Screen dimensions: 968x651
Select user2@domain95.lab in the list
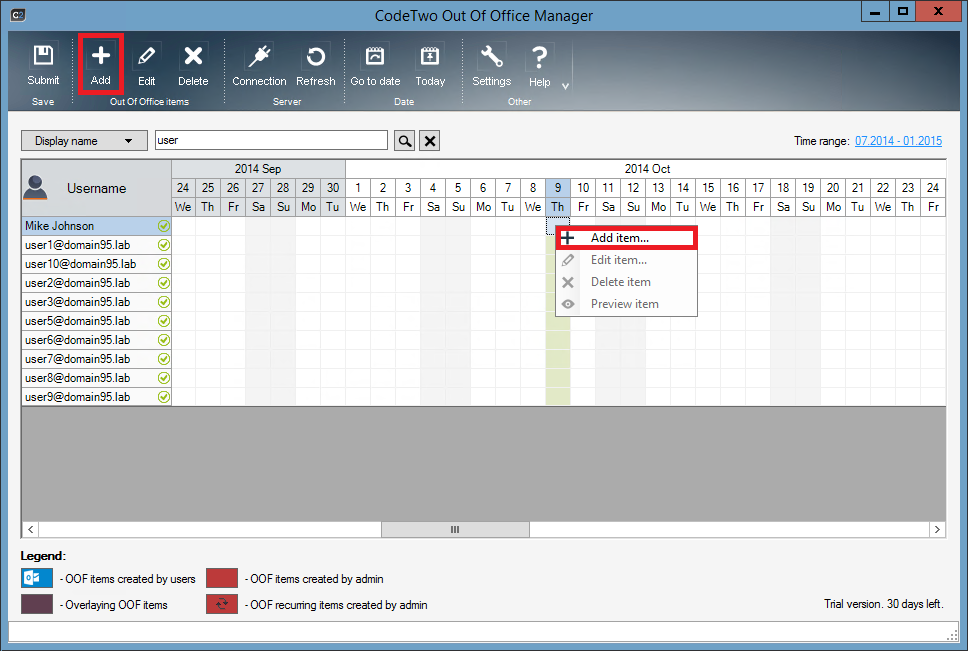(x=96, y=283)
